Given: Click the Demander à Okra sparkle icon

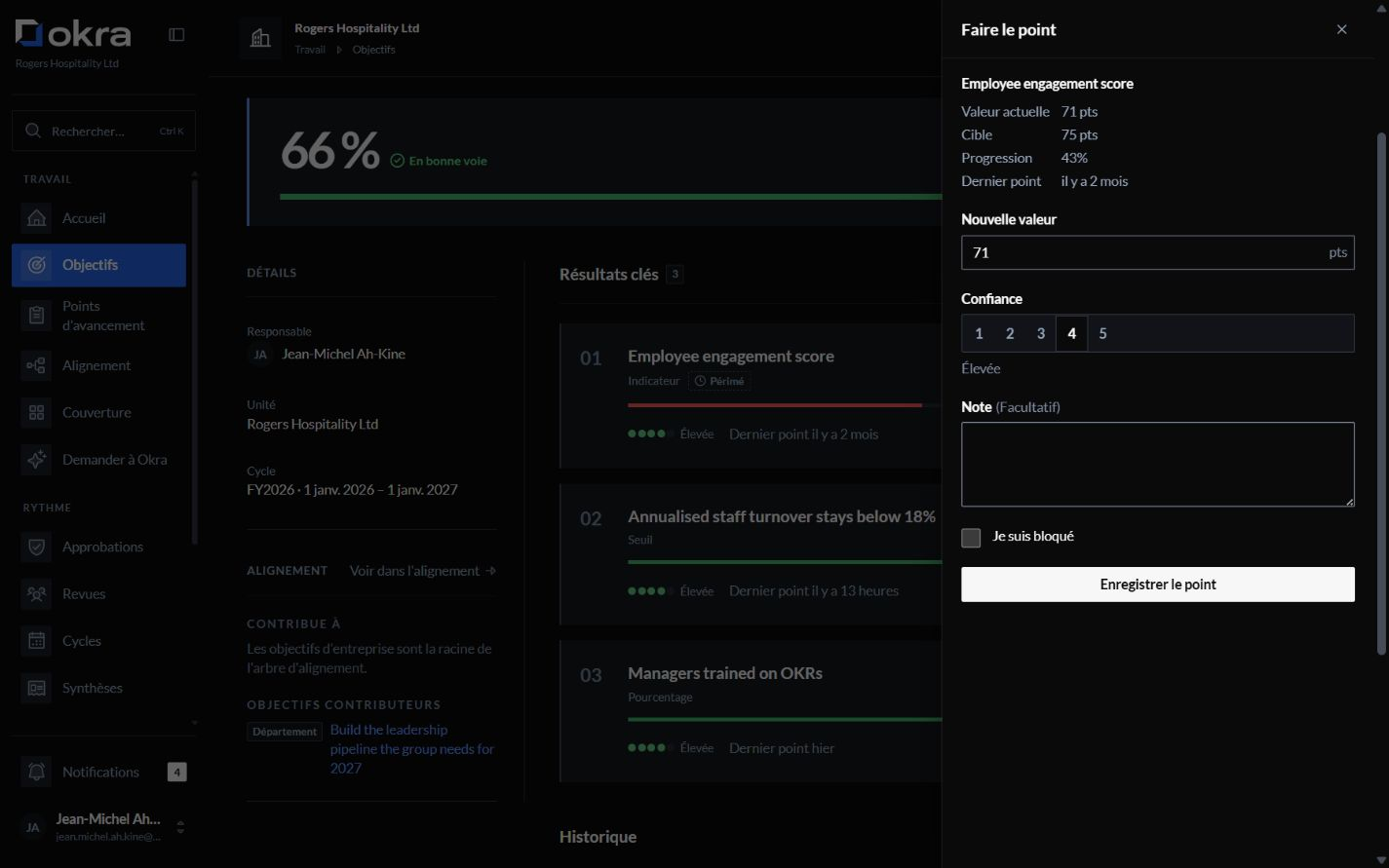Looking at the screenshot, I should 36,460.
